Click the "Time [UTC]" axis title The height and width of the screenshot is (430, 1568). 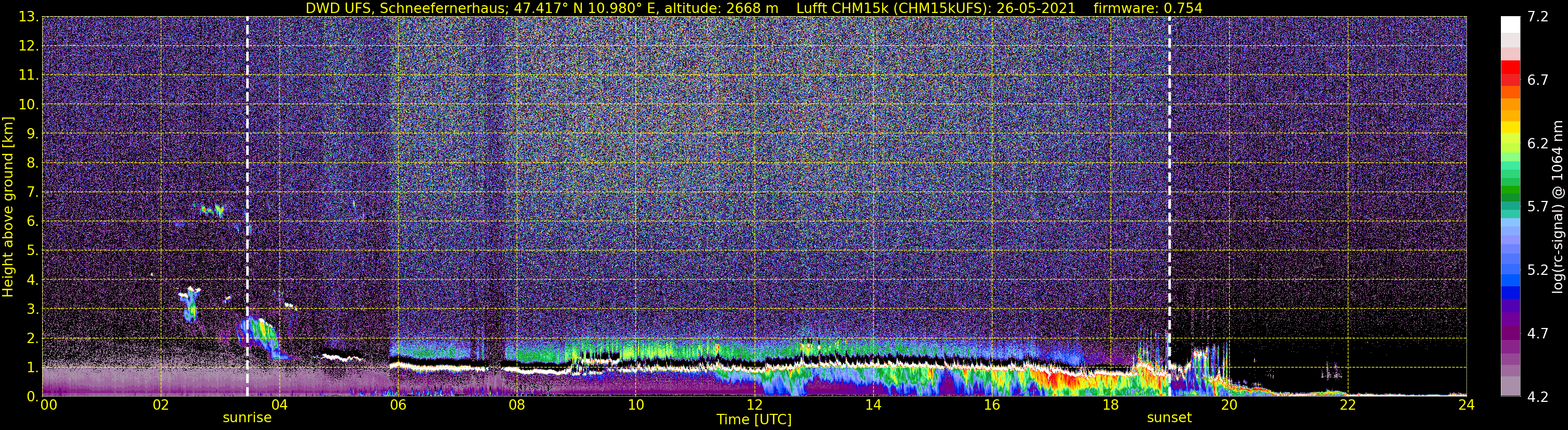click(754, 420)
